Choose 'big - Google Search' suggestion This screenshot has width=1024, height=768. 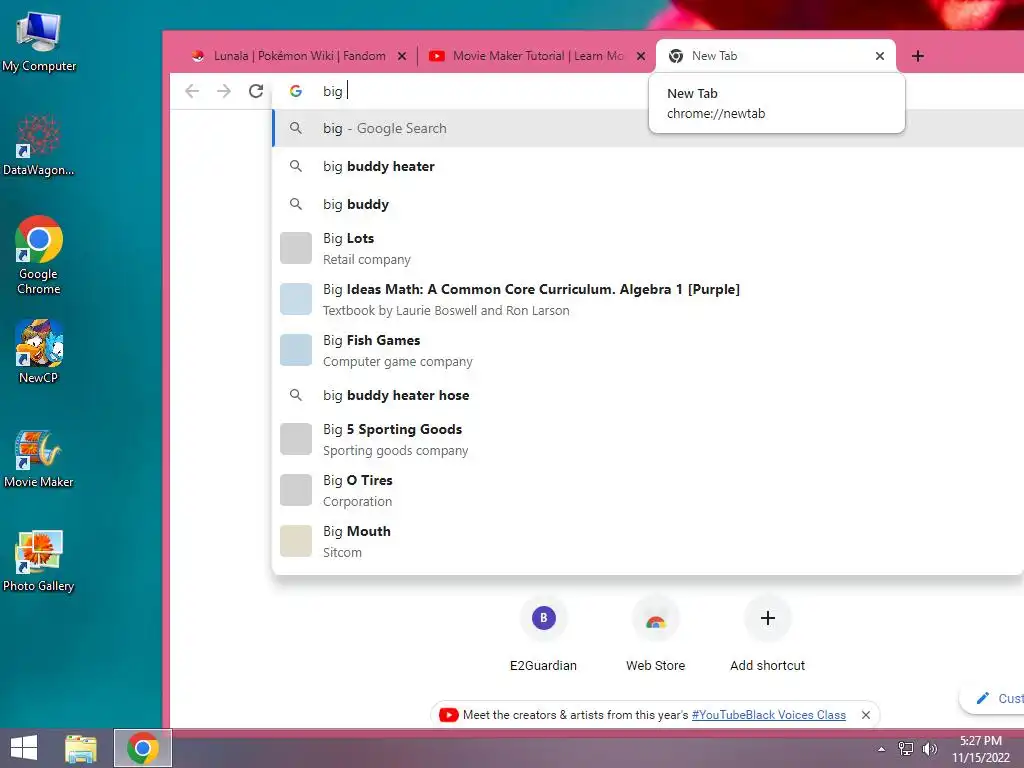click(x=648, y=129)
